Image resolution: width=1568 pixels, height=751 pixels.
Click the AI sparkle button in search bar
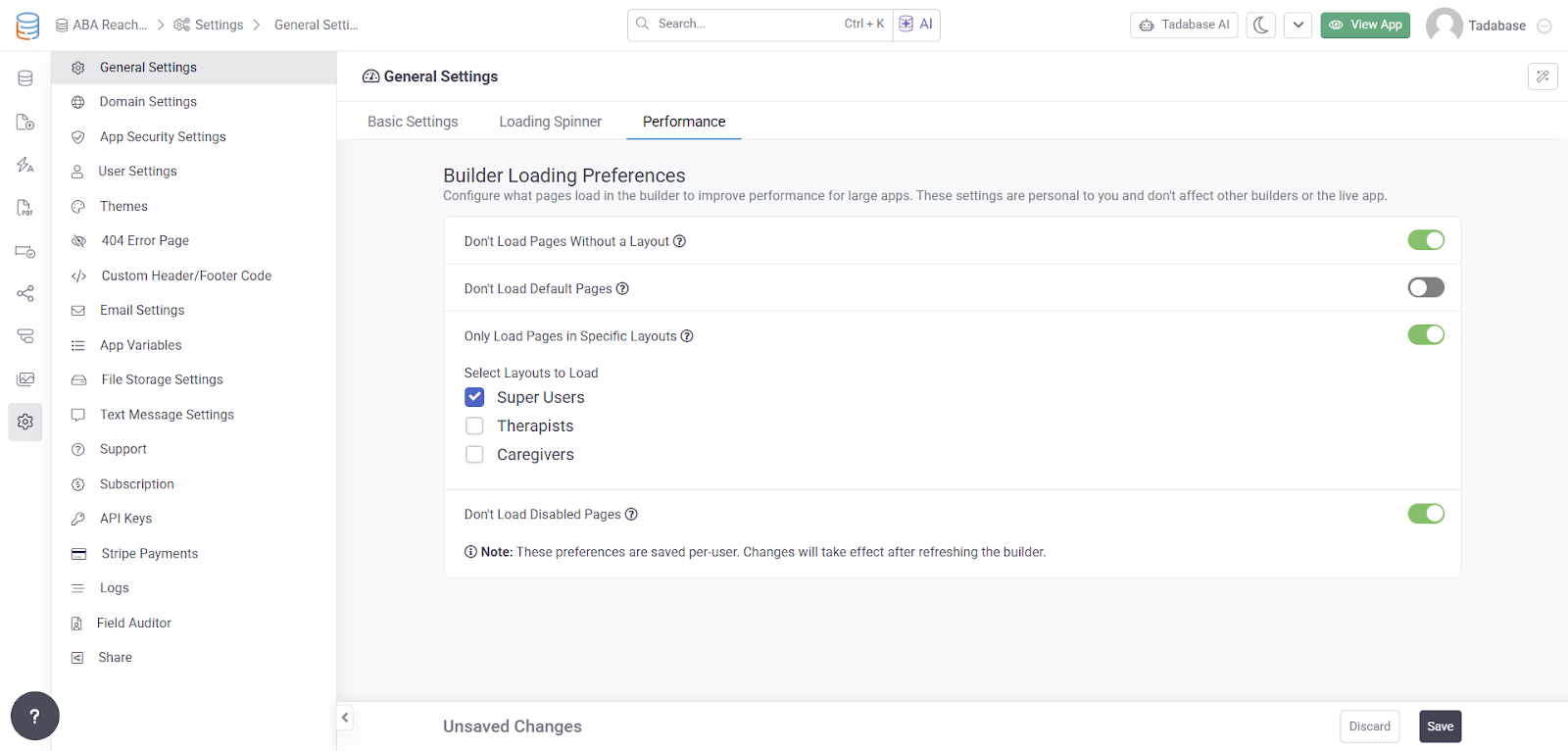click(x=916, y=25)
